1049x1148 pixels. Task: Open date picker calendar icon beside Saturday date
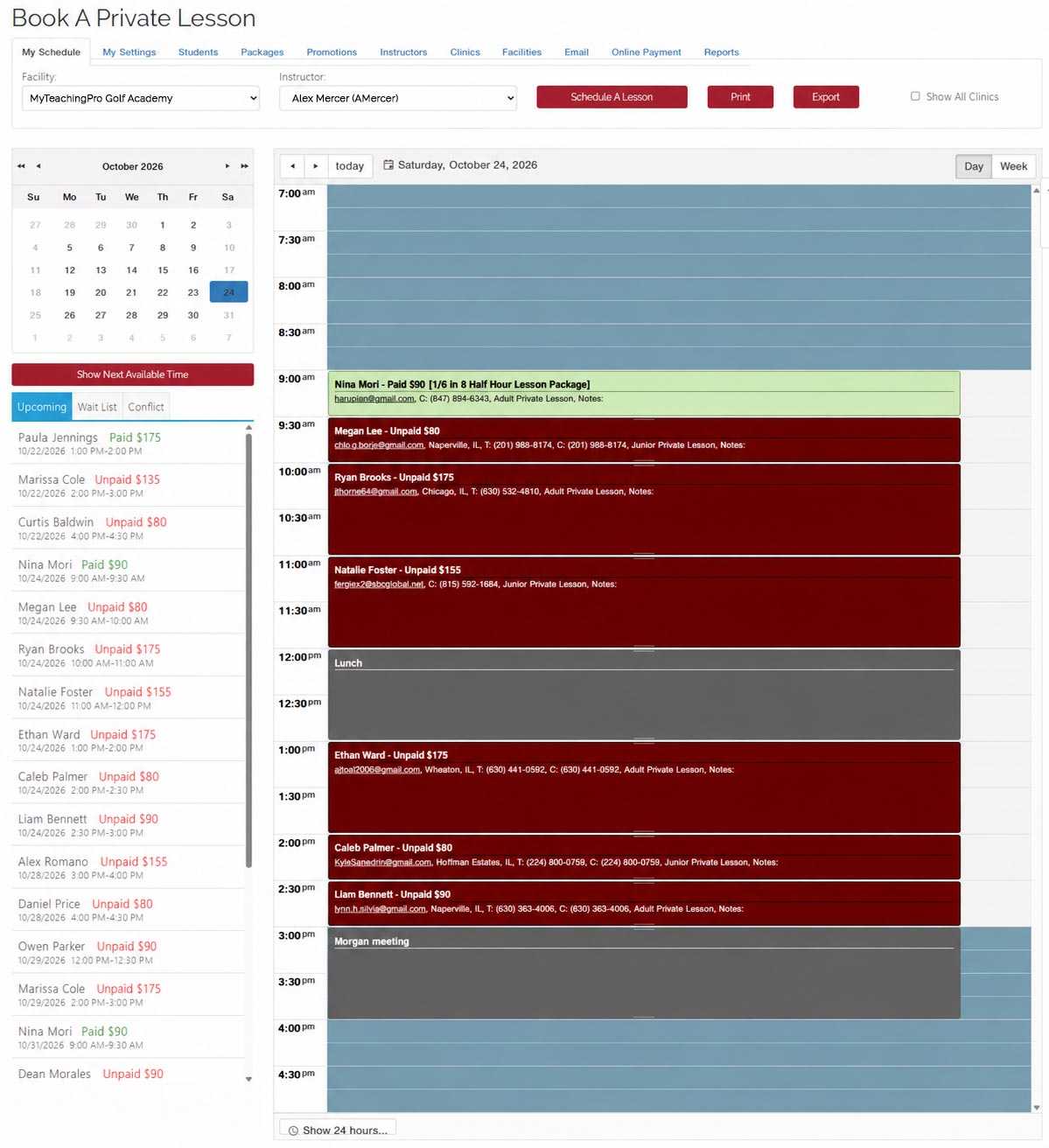pos(388,164)
